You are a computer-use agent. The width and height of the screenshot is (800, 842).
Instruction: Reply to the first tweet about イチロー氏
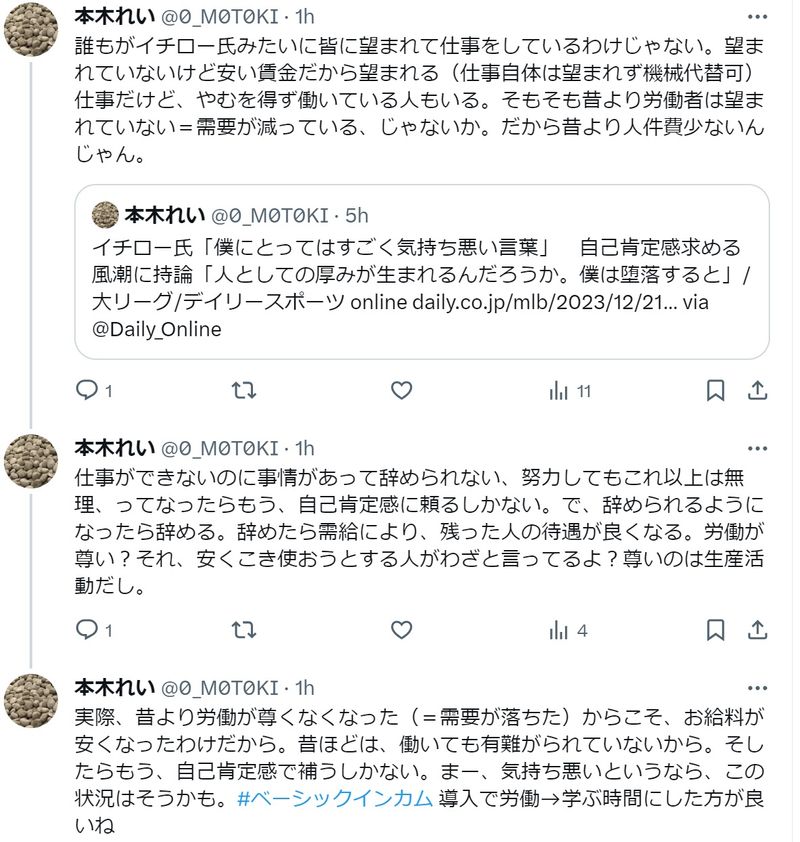click(88, 391)
